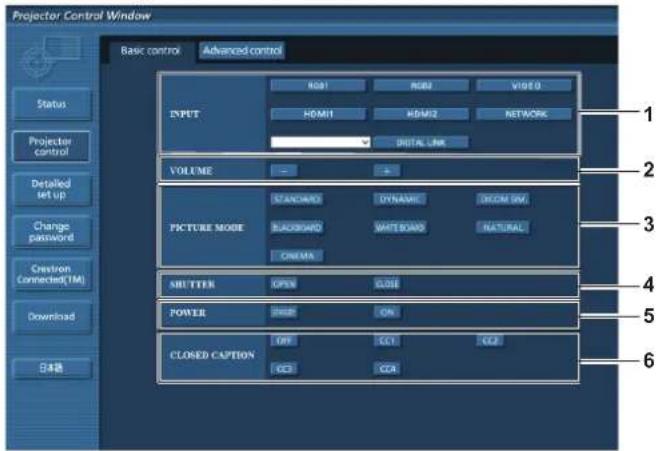Set picture mode to DYNAMIC
Screen dimensions: 659x451
pyautogui.click(x=400, y=199)
